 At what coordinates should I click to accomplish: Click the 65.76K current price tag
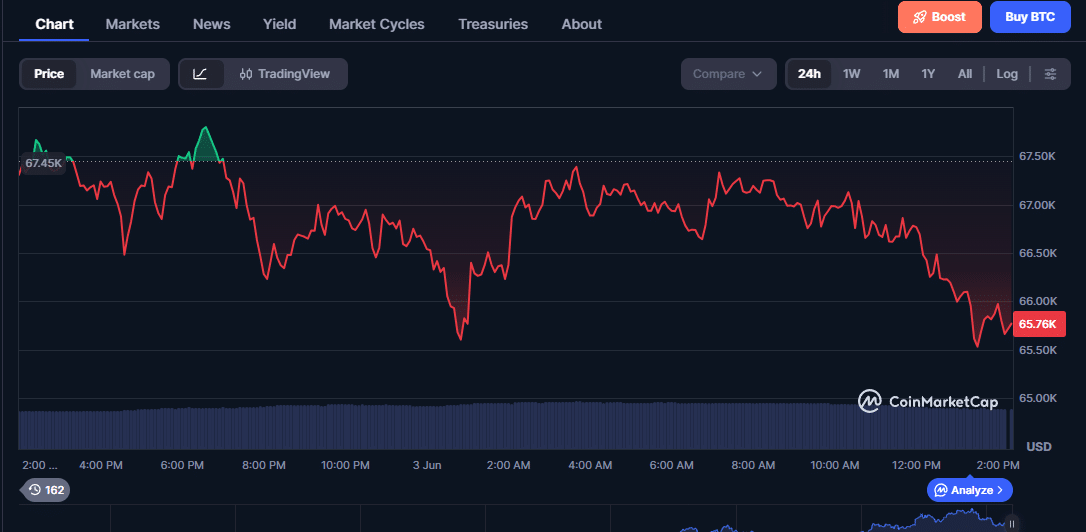1039,324
